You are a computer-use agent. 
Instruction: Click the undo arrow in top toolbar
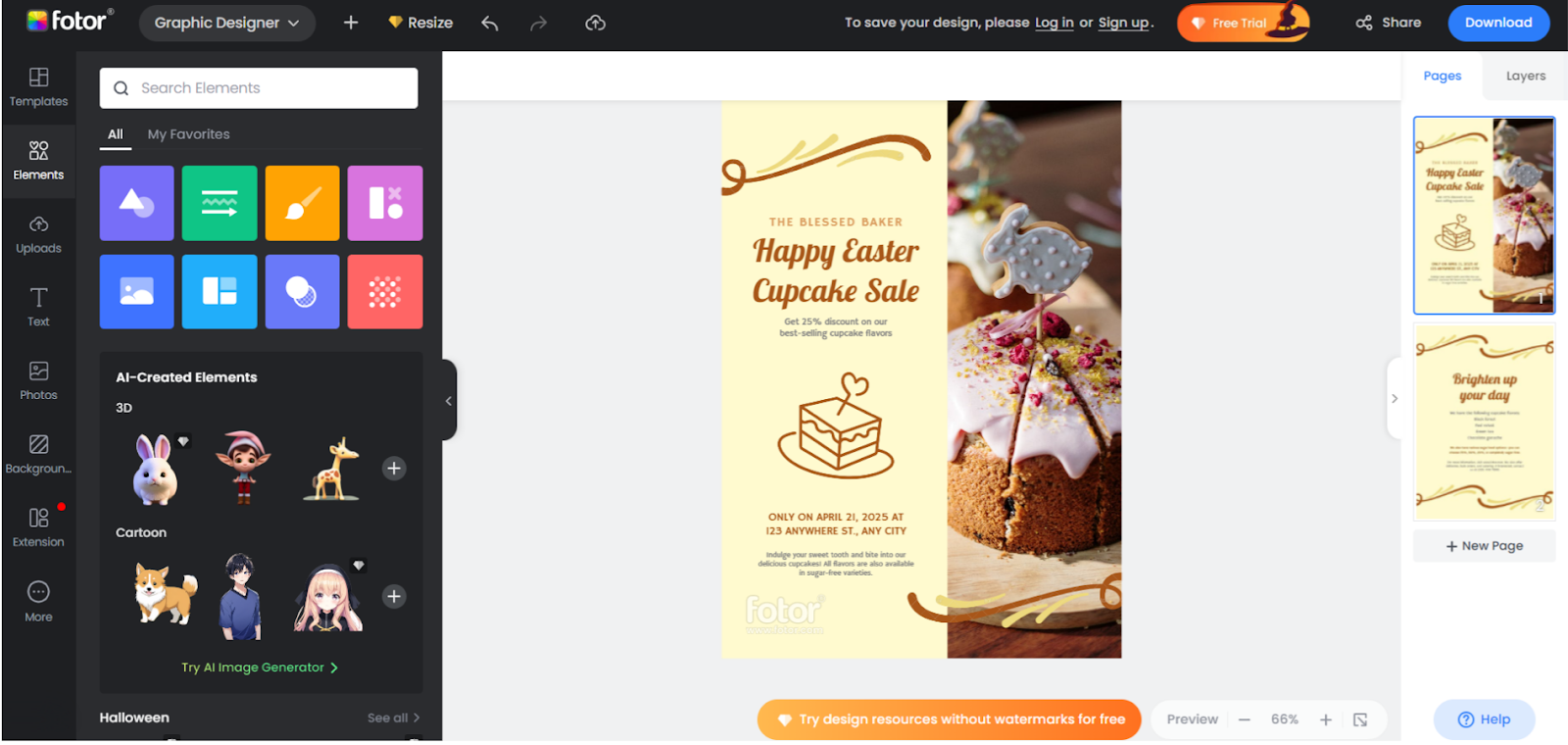(x=490, y=23)
